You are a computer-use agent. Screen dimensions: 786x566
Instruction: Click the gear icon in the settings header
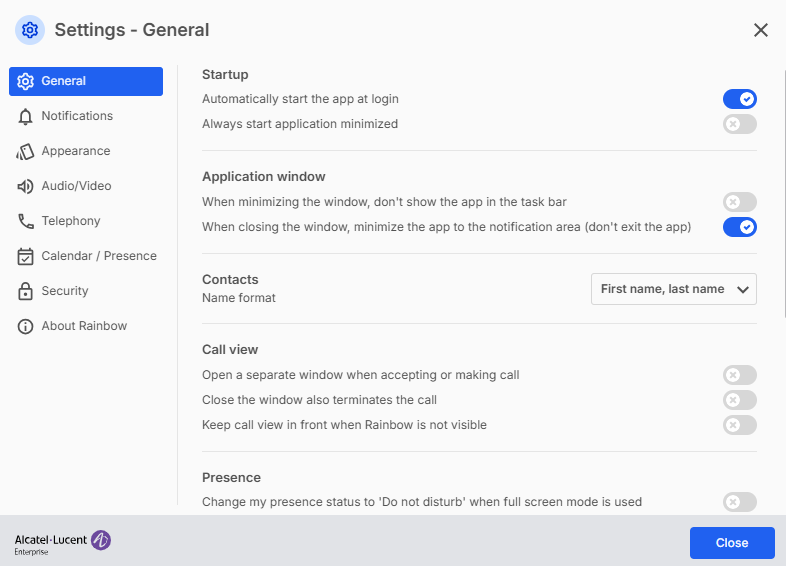tap(30, 30)
